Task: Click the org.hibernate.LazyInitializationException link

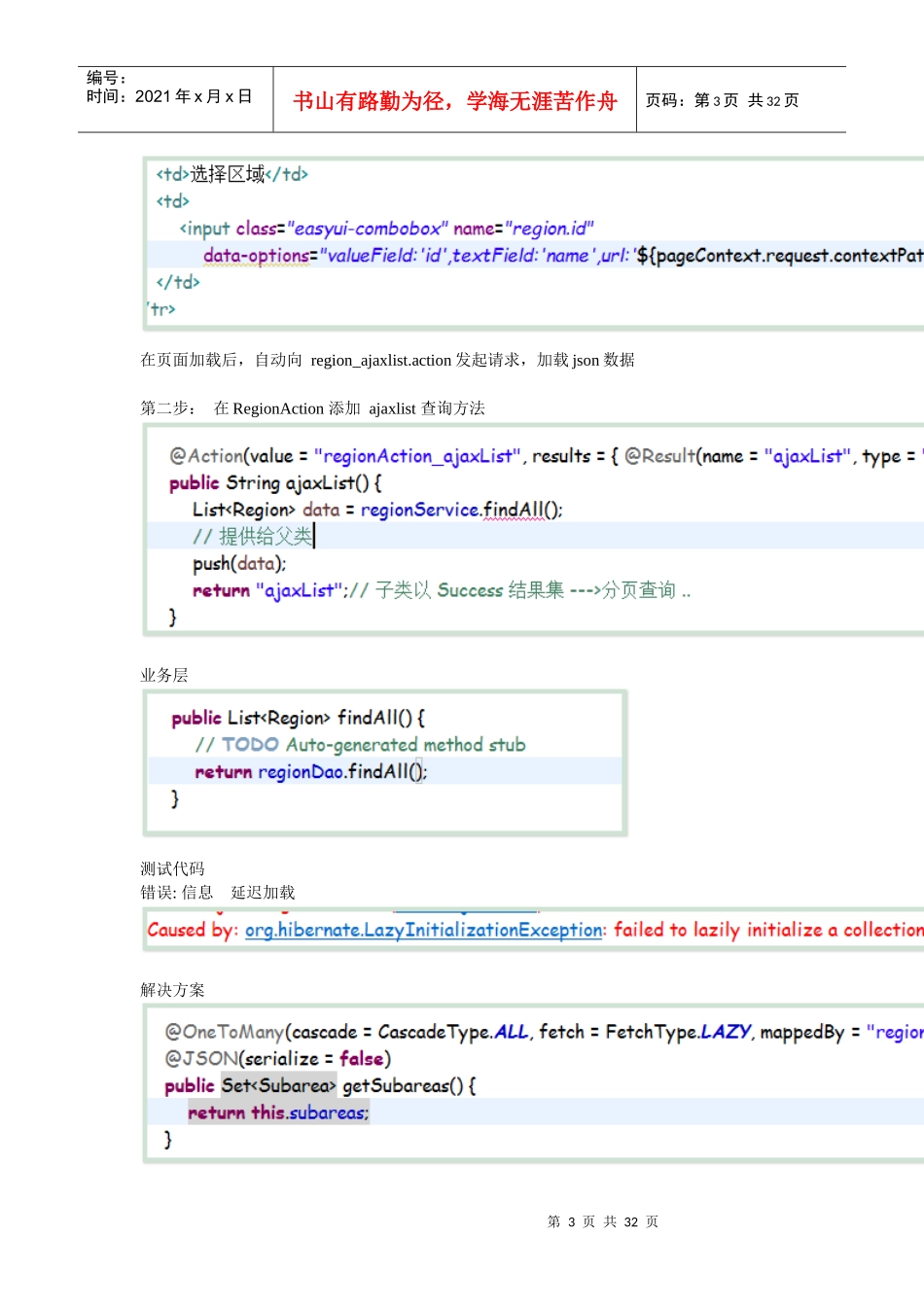Action: 424,930
